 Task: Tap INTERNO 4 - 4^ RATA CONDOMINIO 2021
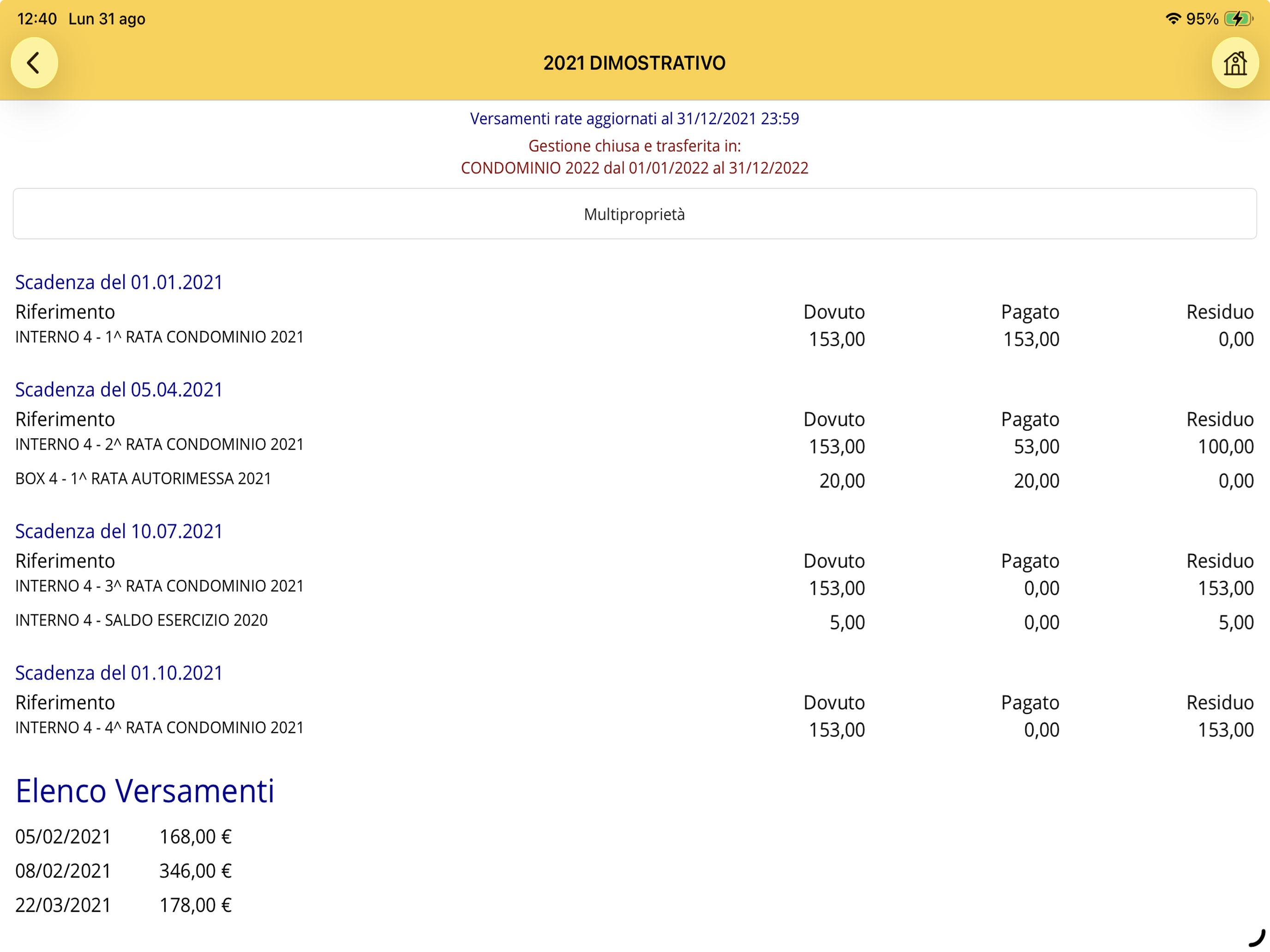click(159, 728)
